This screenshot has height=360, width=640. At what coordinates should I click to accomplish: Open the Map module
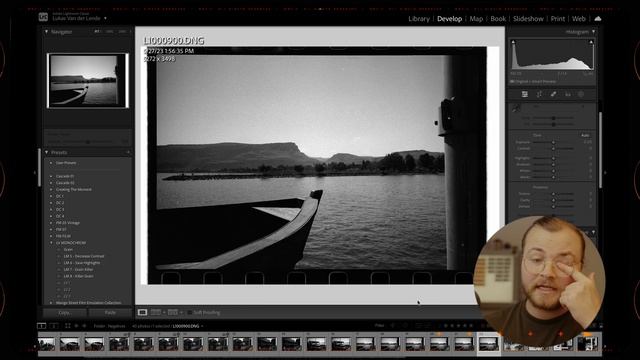[476, 19]
